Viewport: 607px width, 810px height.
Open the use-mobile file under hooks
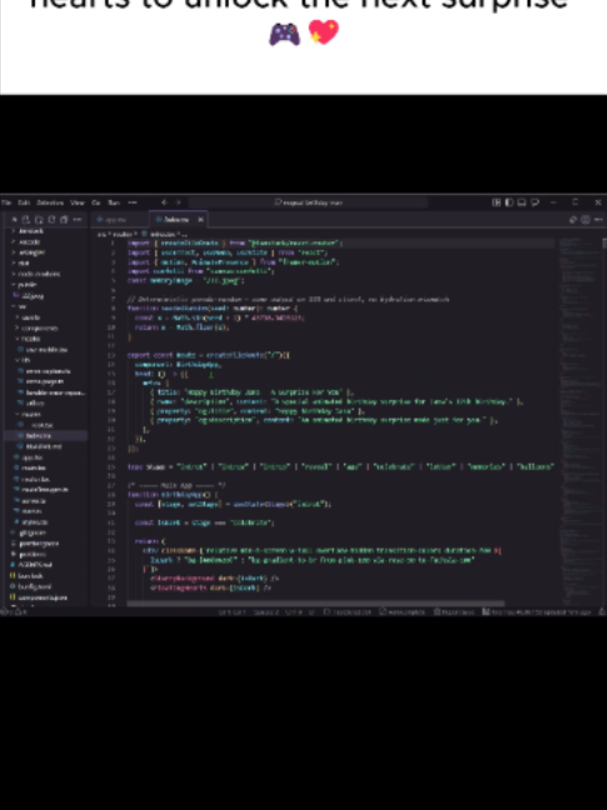click(44, 350)
